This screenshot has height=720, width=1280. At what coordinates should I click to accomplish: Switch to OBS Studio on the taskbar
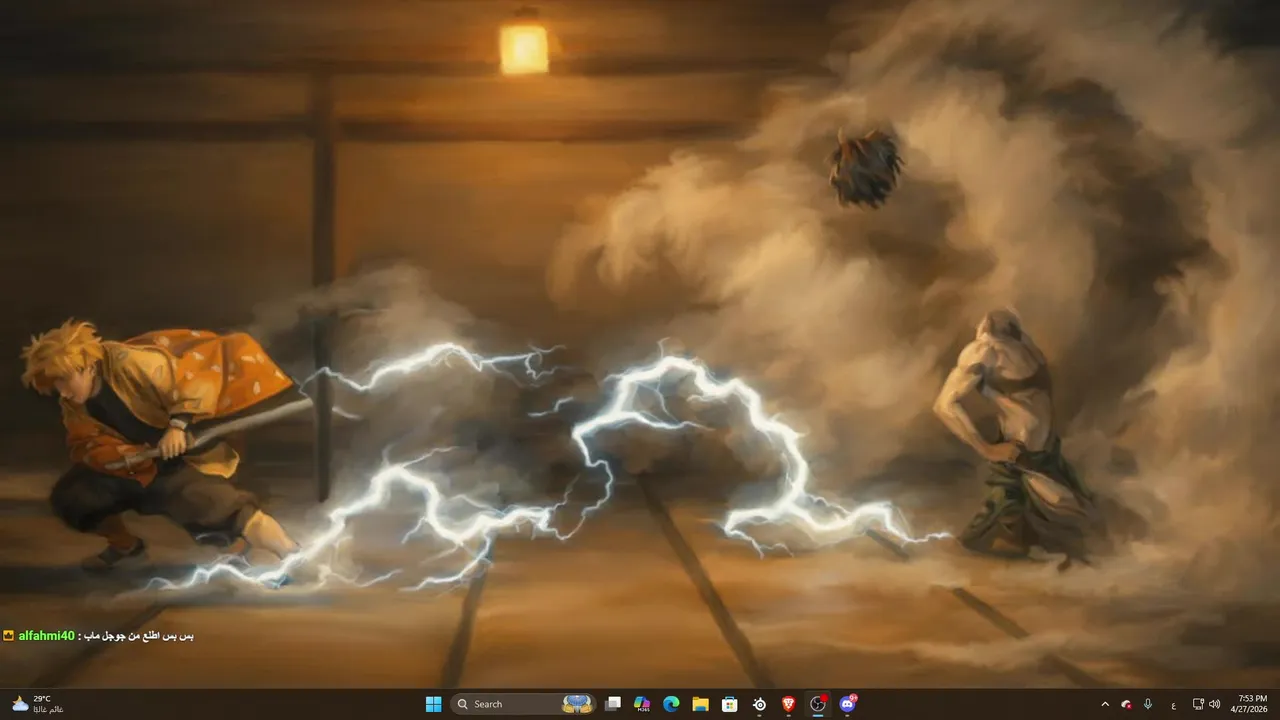click(x=819, y=704)
